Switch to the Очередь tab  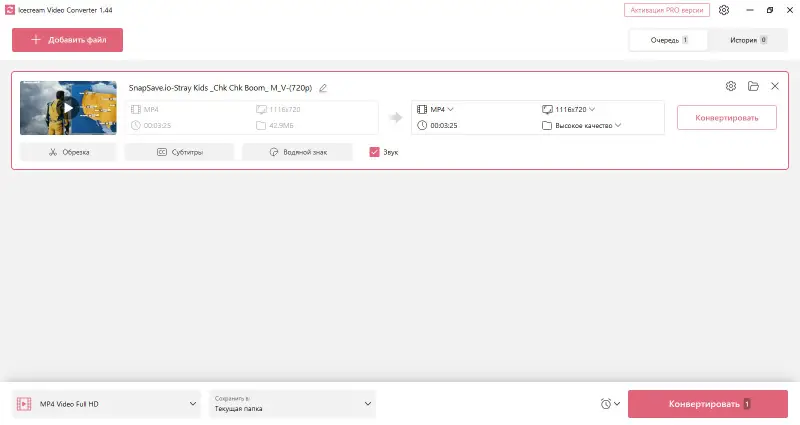click(668, 40)
